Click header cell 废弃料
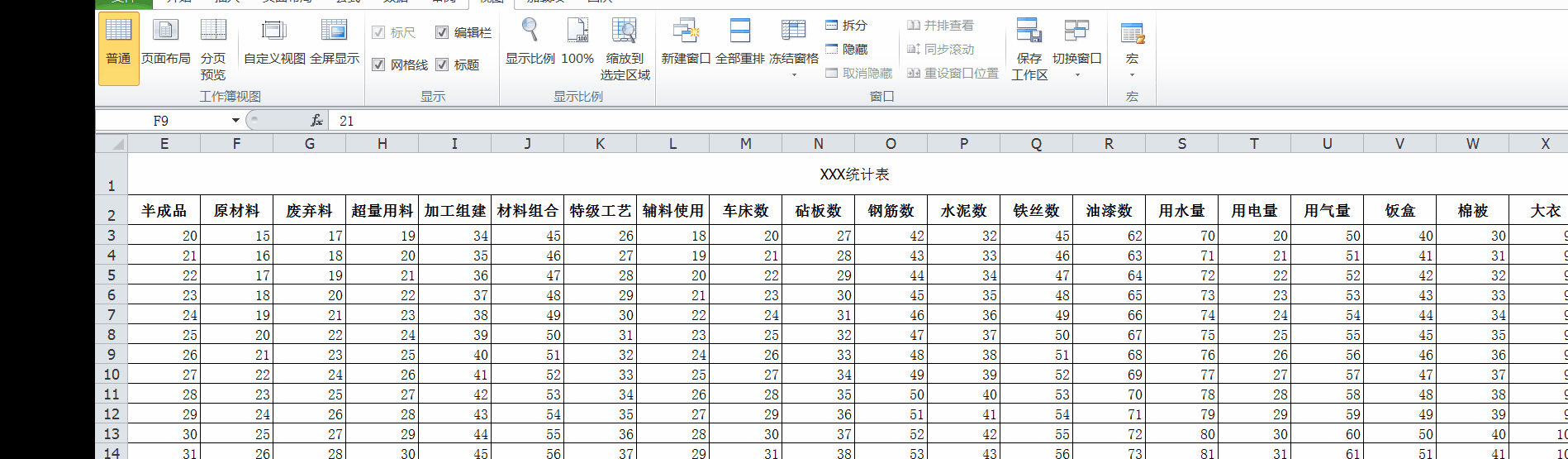Image resolution: width=1568 pixels, height=459 pixels. [x=310, y=211]
